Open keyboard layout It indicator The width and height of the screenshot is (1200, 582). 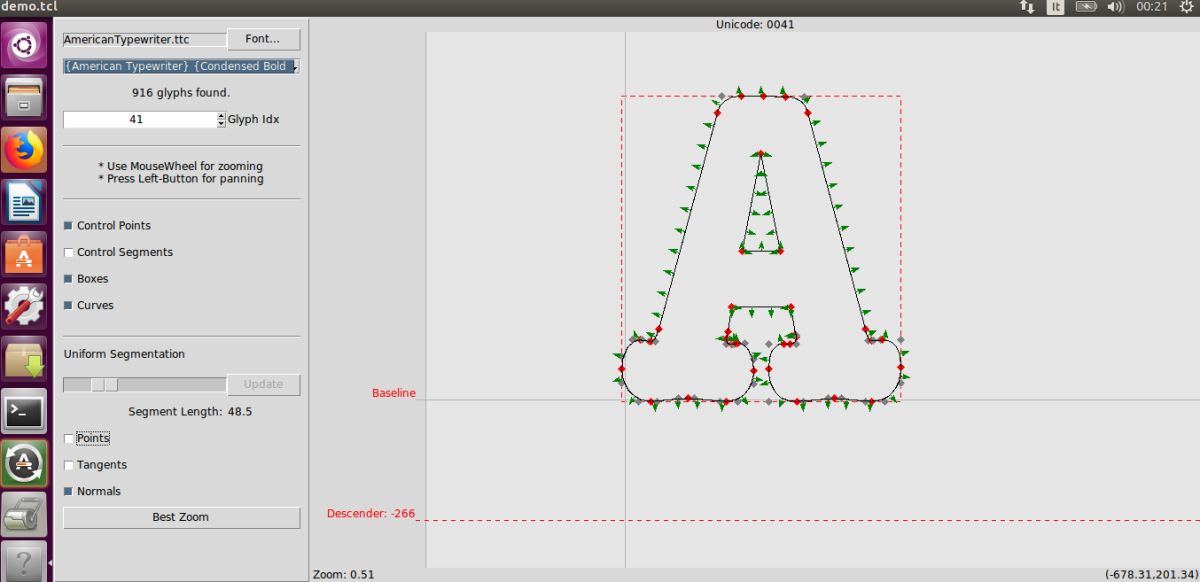pos(1055,6)
